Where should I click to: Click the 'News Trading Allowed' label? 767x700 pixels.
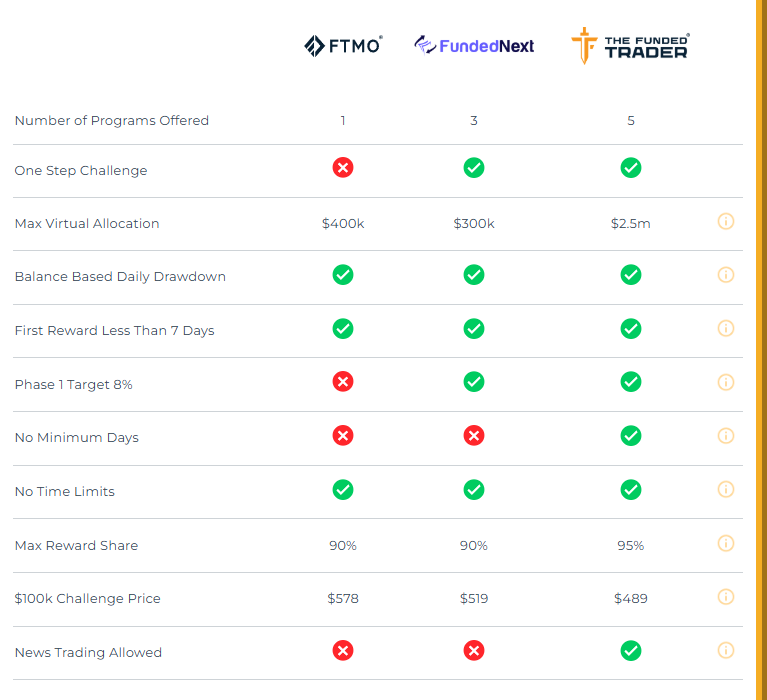pyautogui.click(x=88, y=653)
